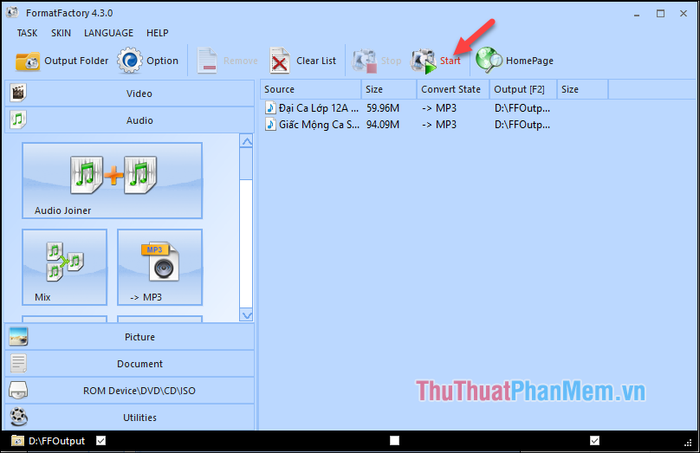Click the Clear List label
The image size is (700, 453).
pyautogui.click(x=316, y=61)
